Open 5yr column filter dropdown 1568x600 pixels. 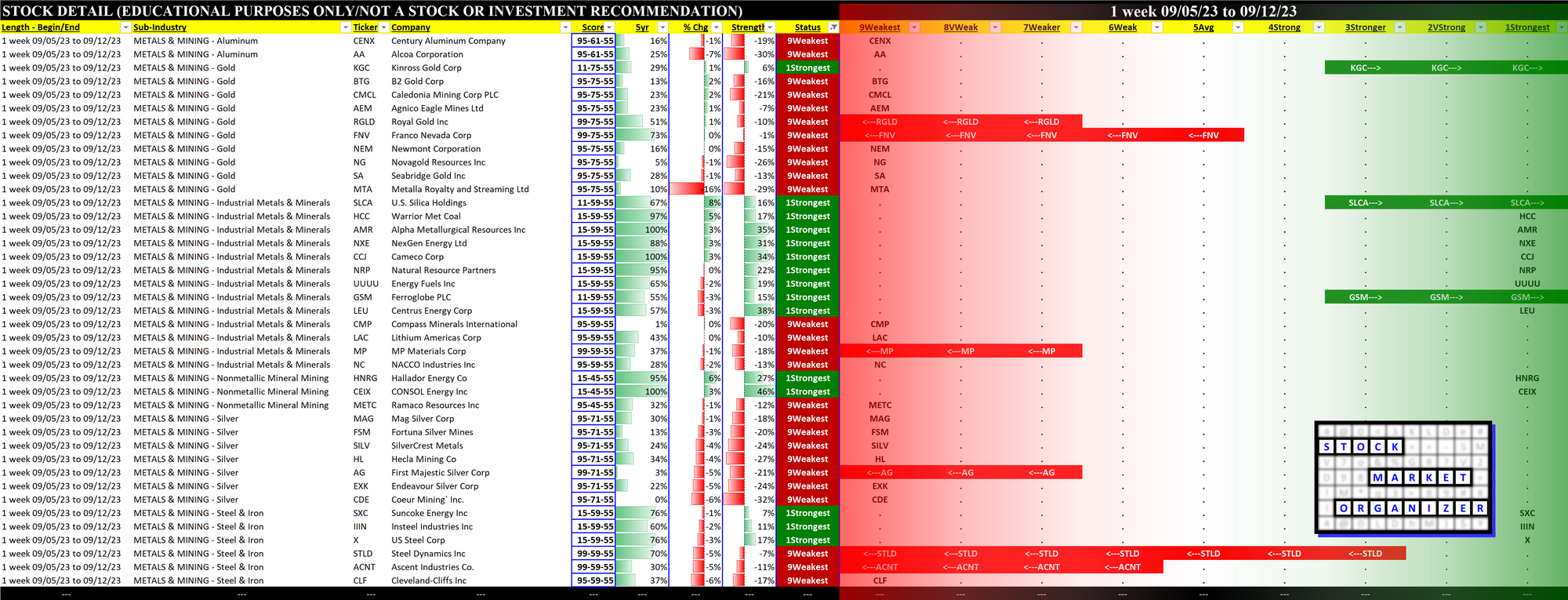[662, 27]
